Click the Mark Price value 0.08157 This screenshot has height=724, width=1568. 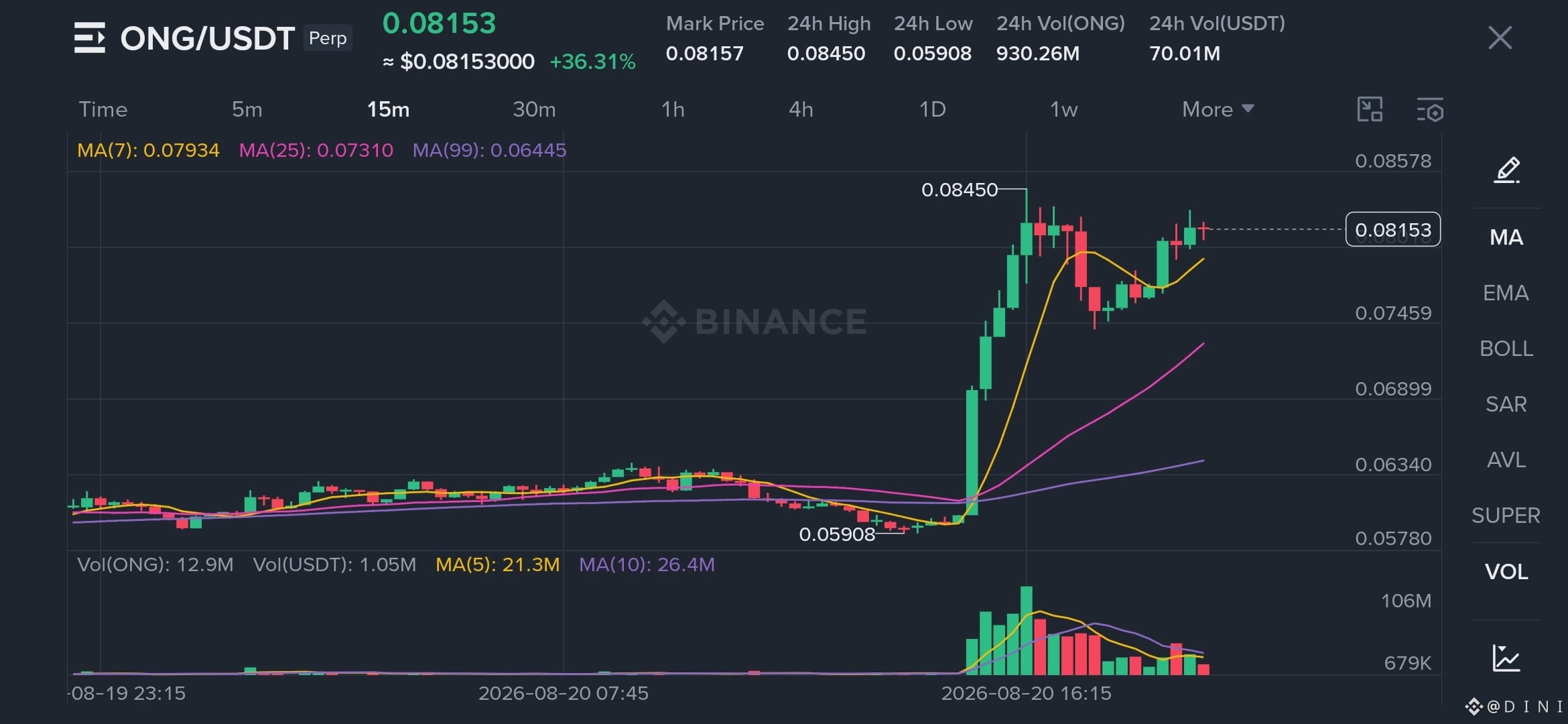(705, 54)
